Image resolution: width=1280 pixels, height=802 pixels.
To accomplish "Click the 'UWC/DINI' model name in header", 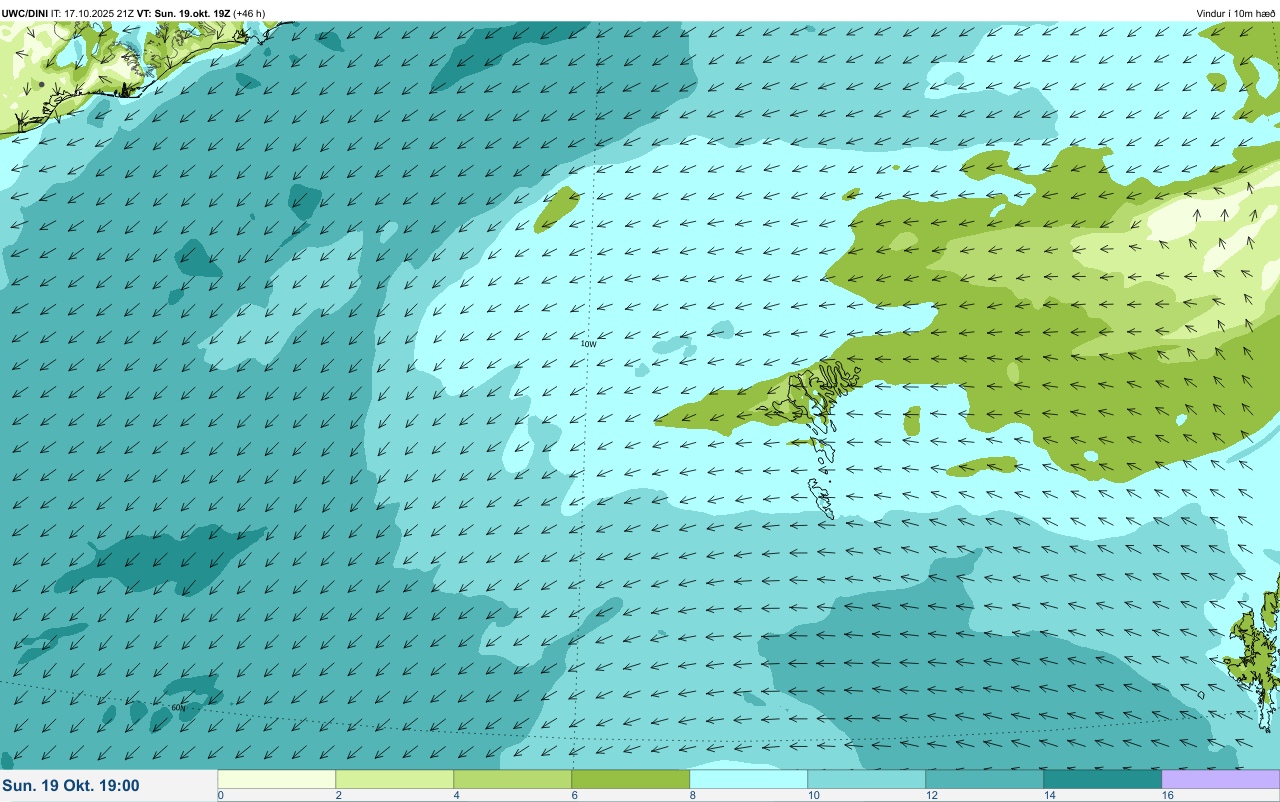I will [25, 13].
